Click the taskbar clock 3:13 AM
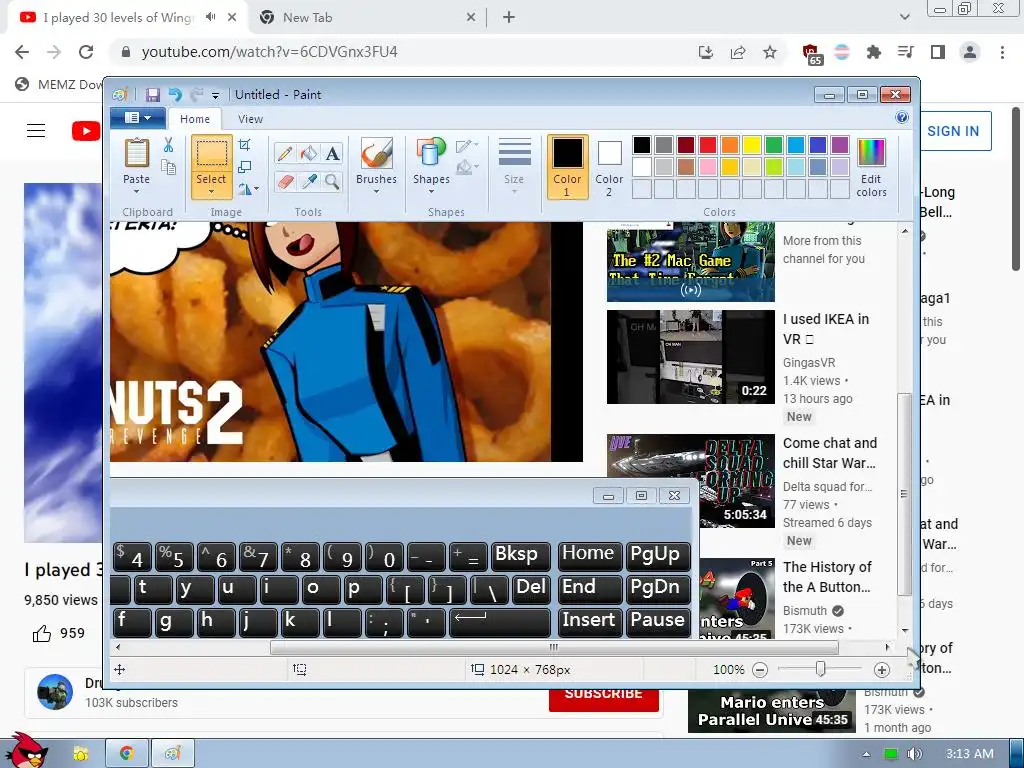 pyautogui.click(x=969, y=754)
